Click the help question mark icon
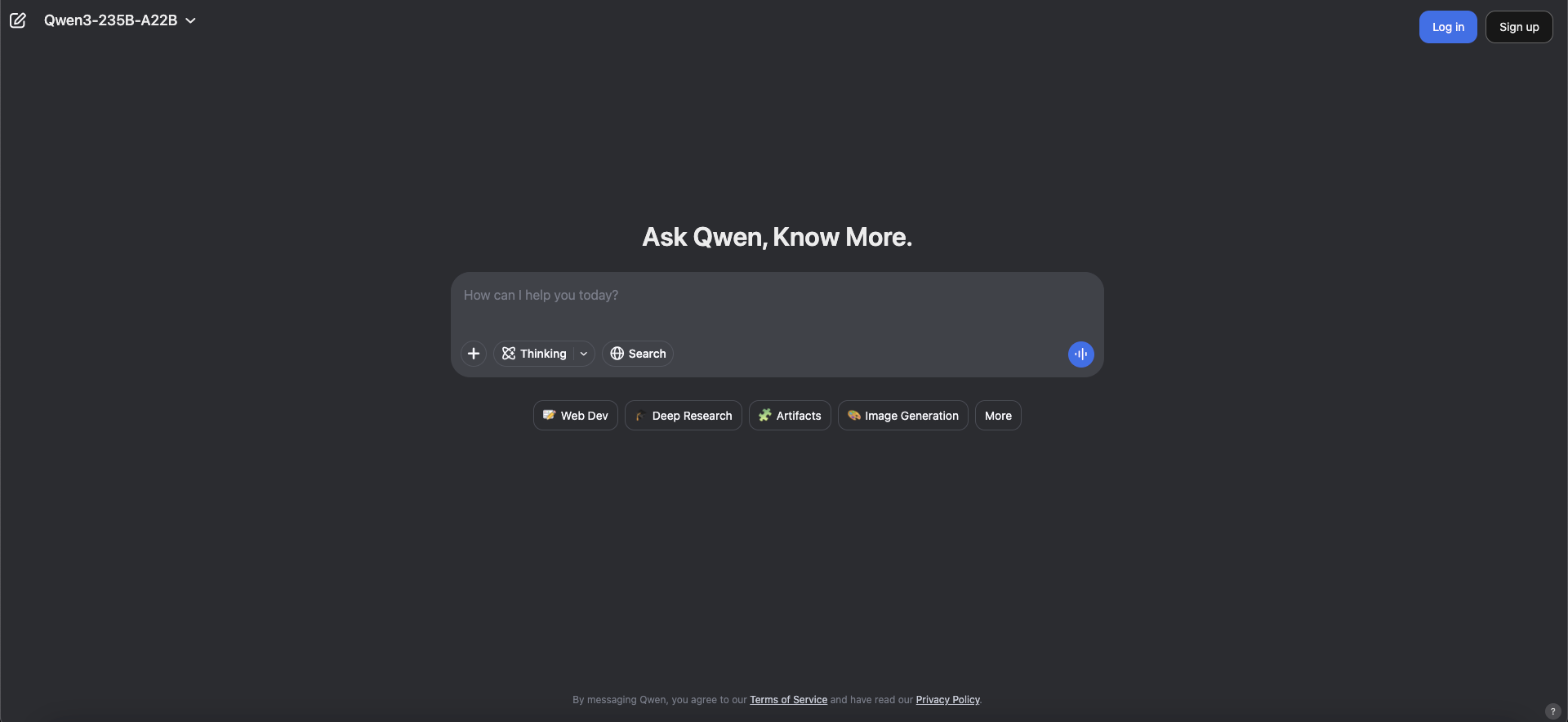The width and height of the screenshot is (1568, 722). pyautogui.click(x=1552, y=711)
